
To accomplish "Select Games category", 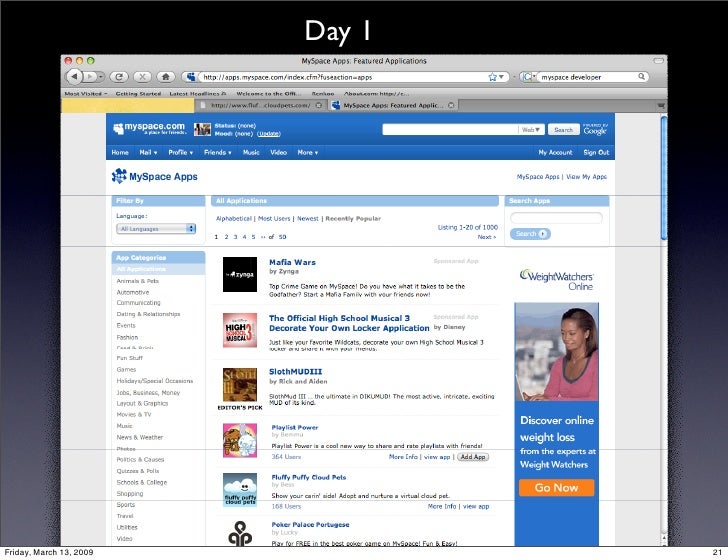I will tap(126, 370).
